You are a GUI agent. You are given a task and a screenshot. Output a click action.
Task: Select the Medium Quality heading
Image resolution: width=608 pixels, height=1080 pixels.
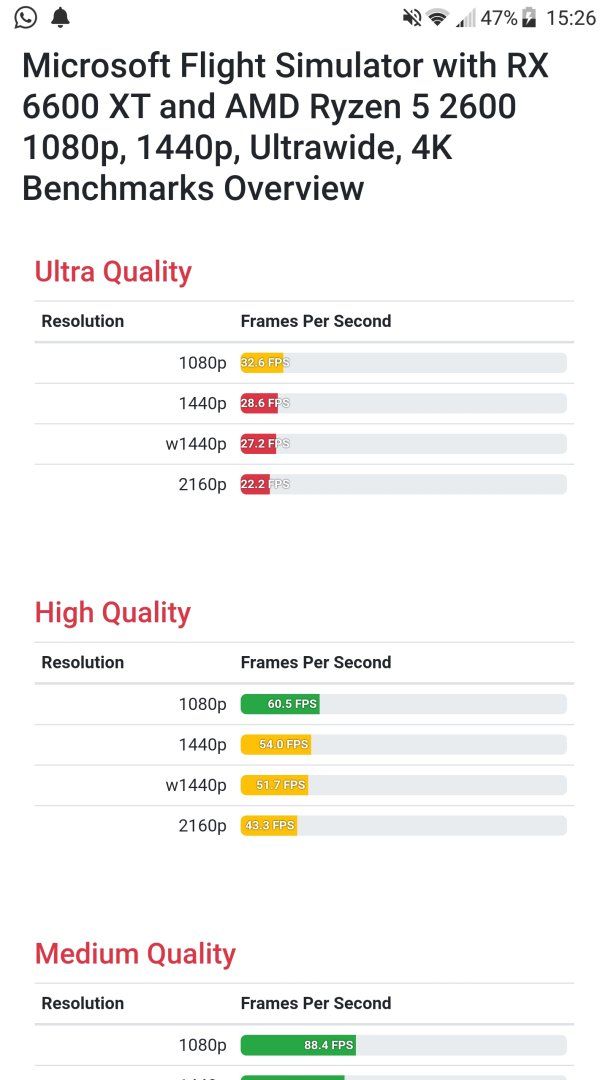[135, 953]
